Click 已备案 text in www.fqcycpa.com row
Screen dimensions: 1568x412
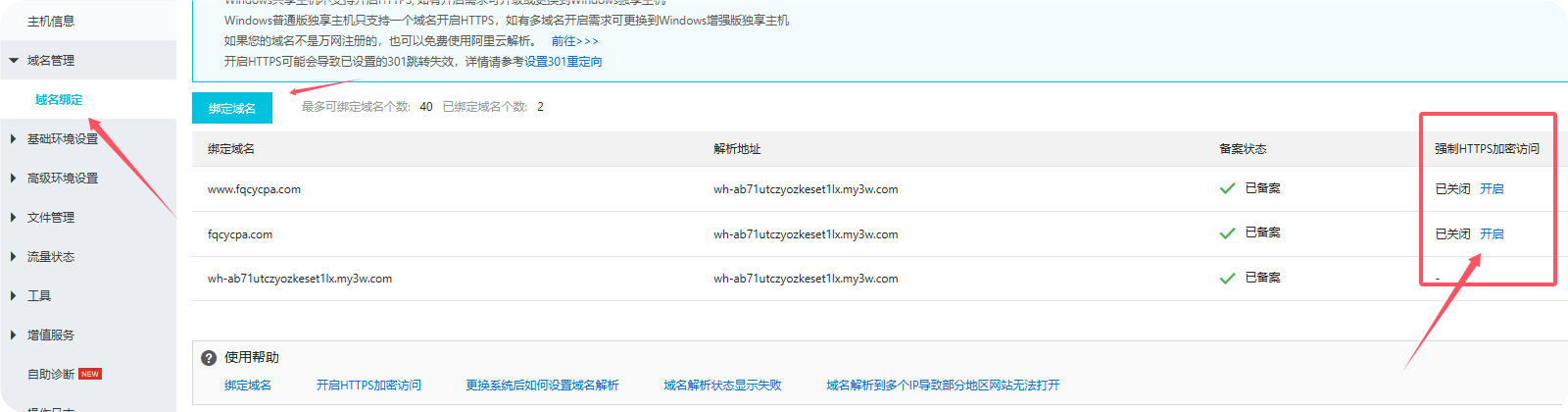pos(1262,188)
